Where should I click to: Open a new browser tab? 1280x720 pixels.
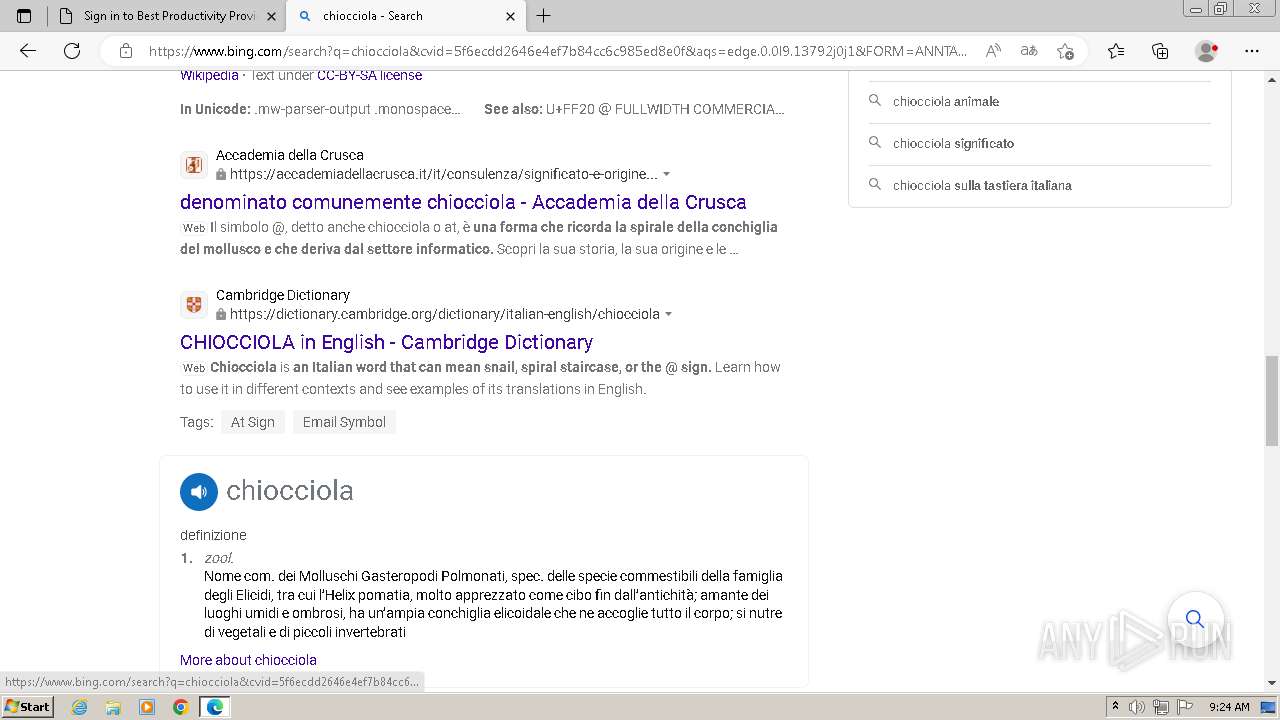[x=544, y=16]
